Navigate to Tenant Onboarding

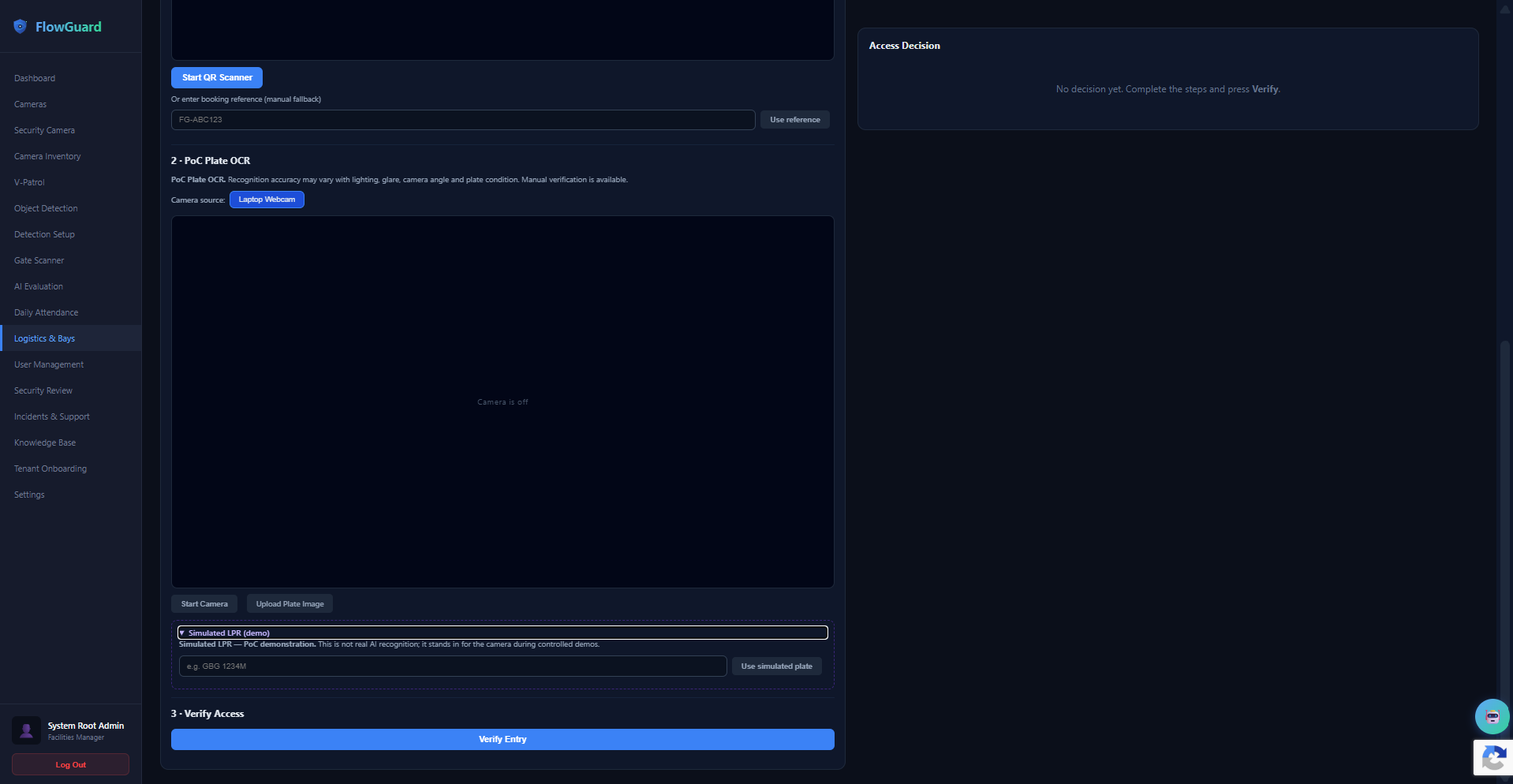(50, 469)
